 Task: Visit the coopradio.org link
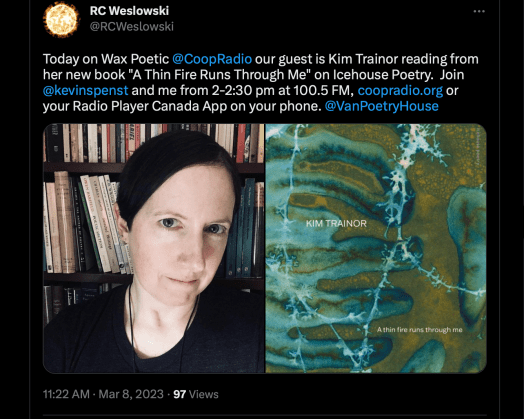400,90
